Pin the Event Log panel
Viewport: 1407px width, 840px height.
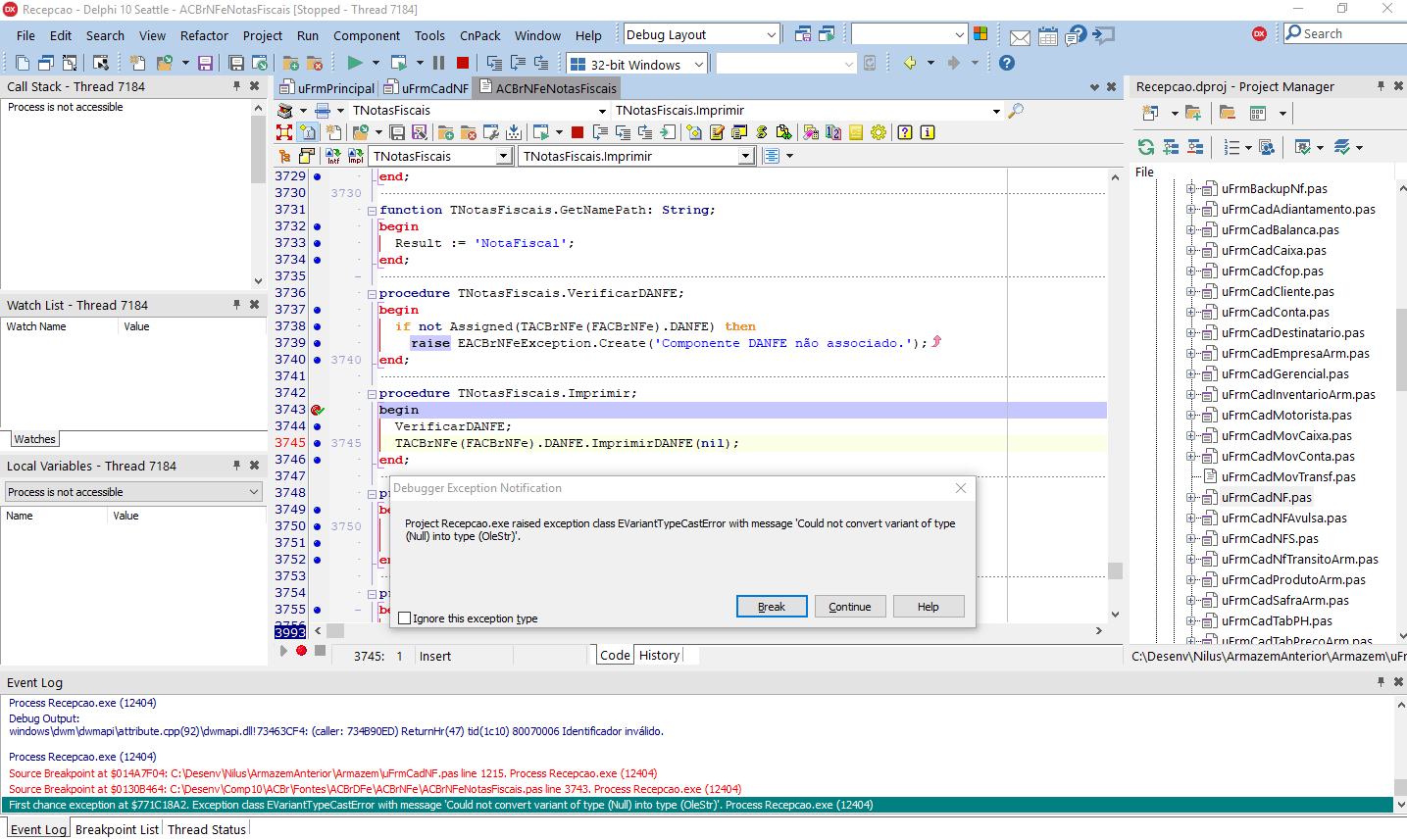click(x=1381, y=682)
